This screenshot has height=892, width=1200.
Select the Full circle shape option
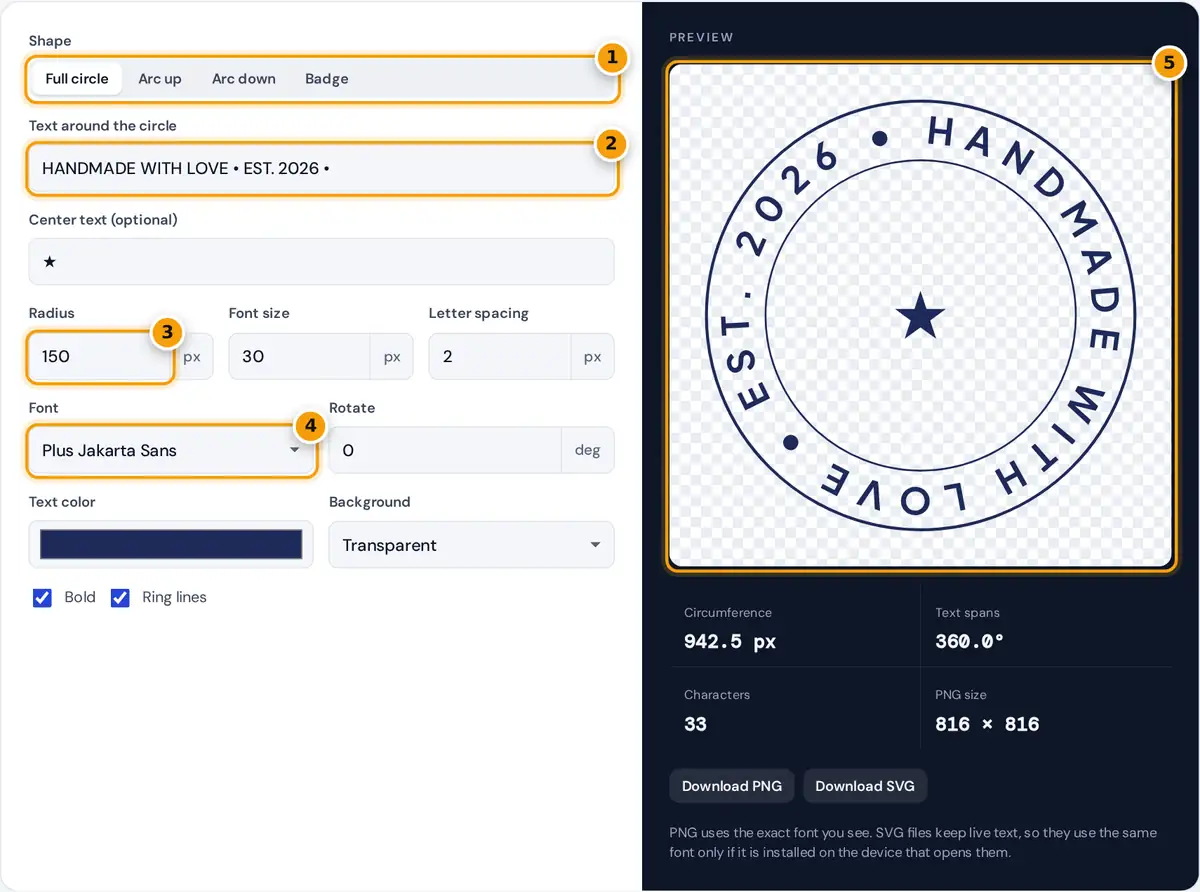pos(77,79)
